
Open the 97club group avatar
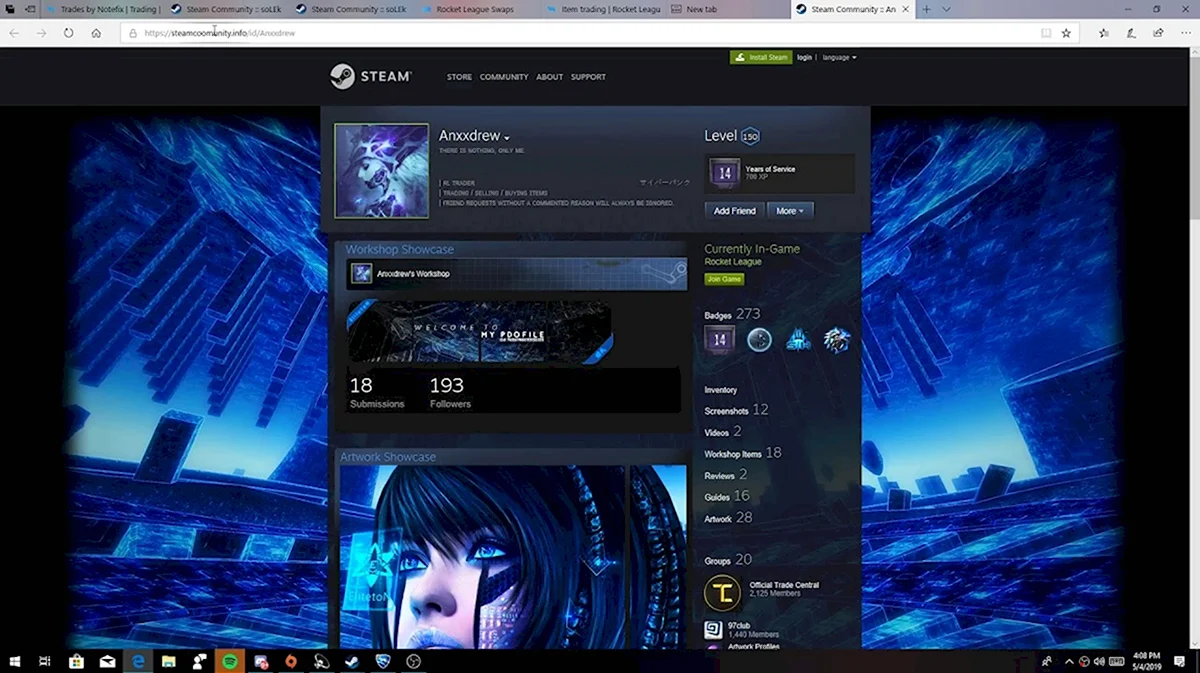(713, 630)
